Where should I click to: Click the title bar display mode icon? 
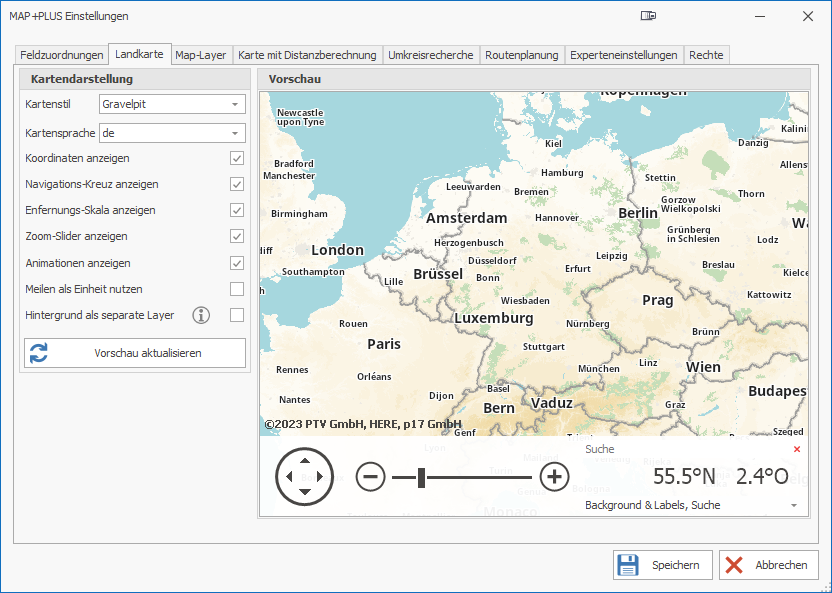click(649, 16)
